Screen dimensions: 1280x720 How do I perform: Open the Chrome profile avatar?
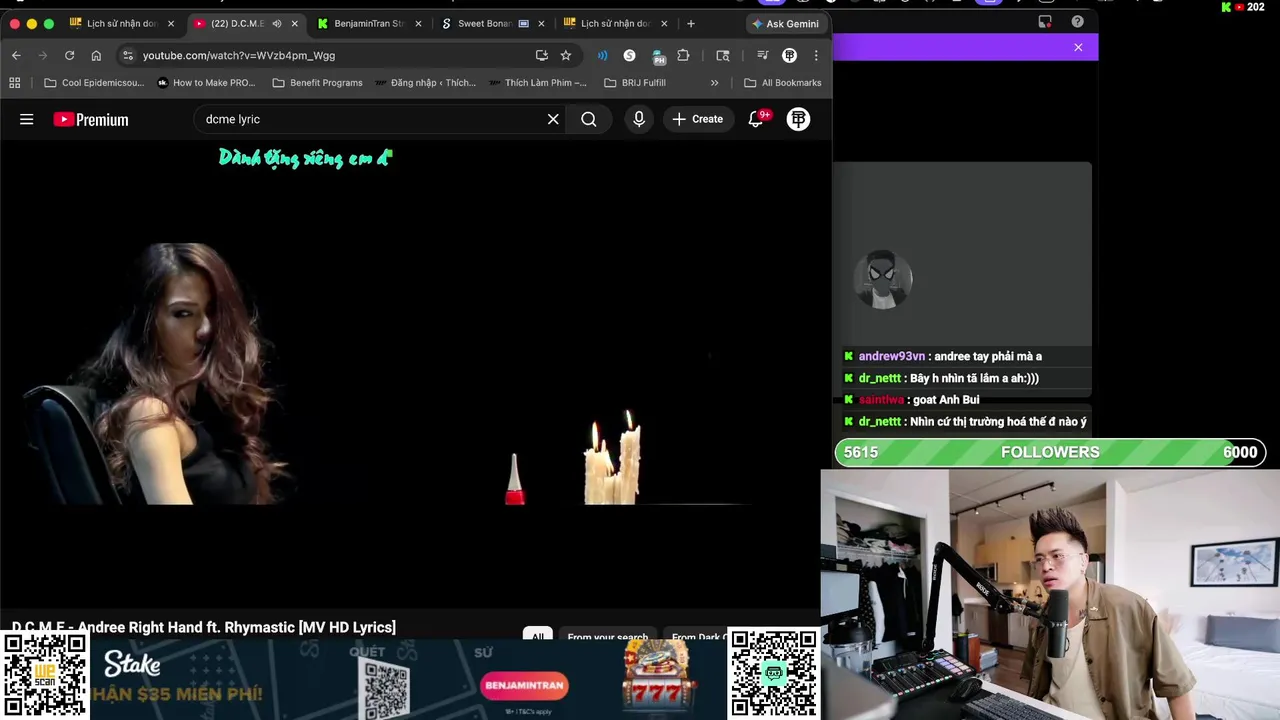tap(789, 55)
